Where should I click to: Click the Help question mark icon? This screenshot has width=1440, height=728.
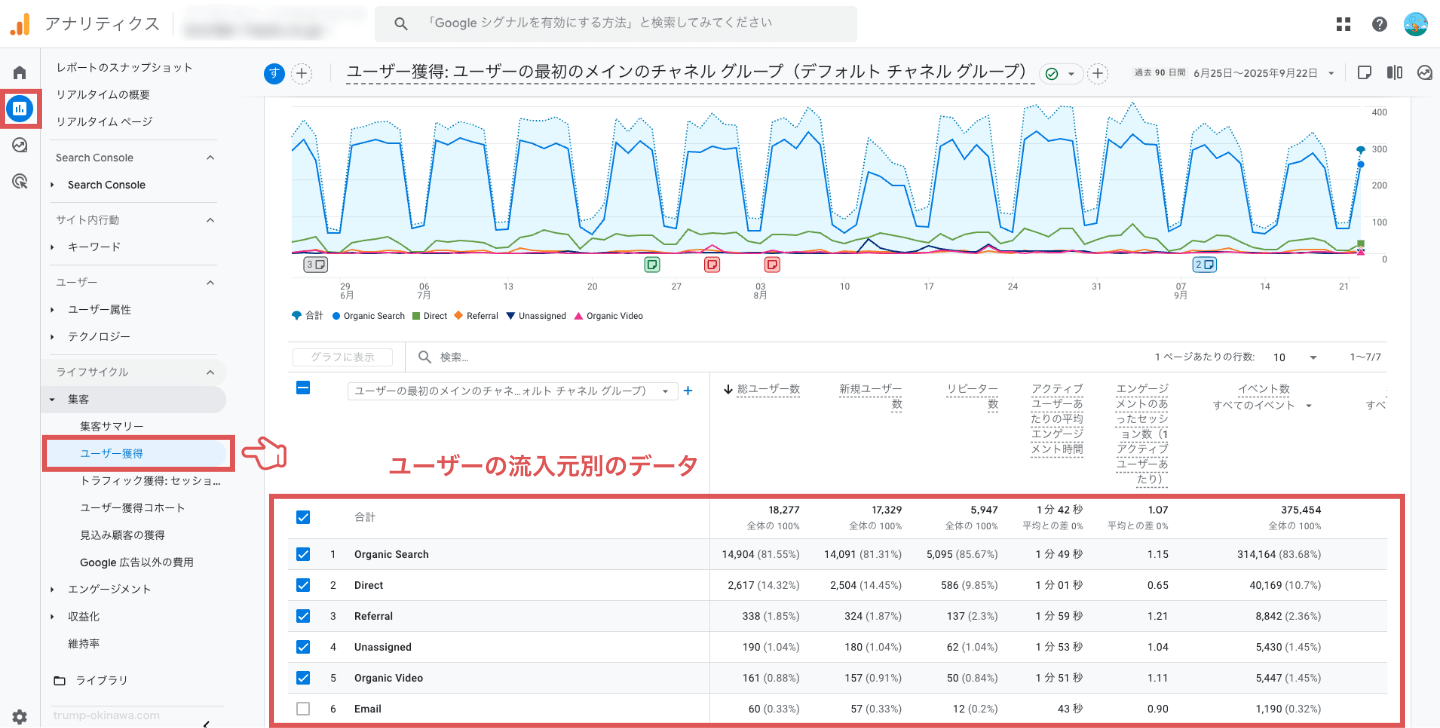[1379, 24]
